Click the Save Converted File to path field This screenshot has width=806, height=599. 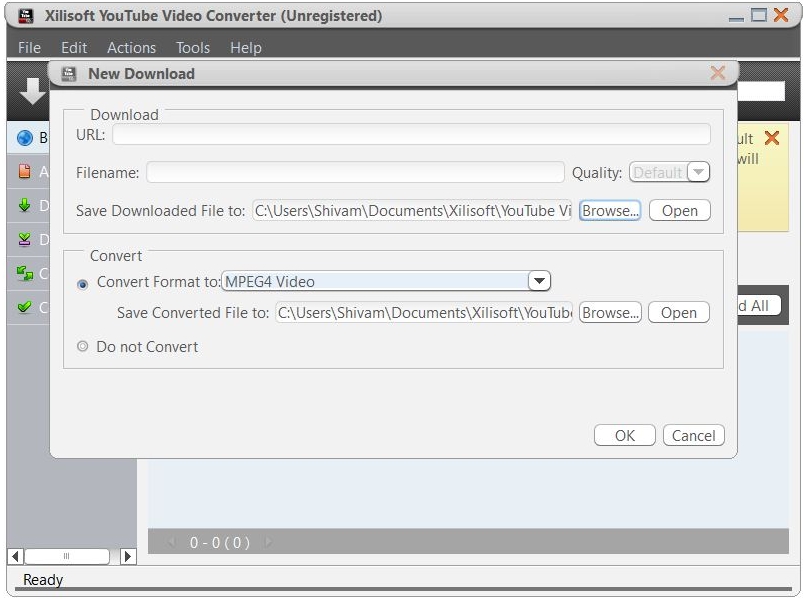[x=424, y=313]
